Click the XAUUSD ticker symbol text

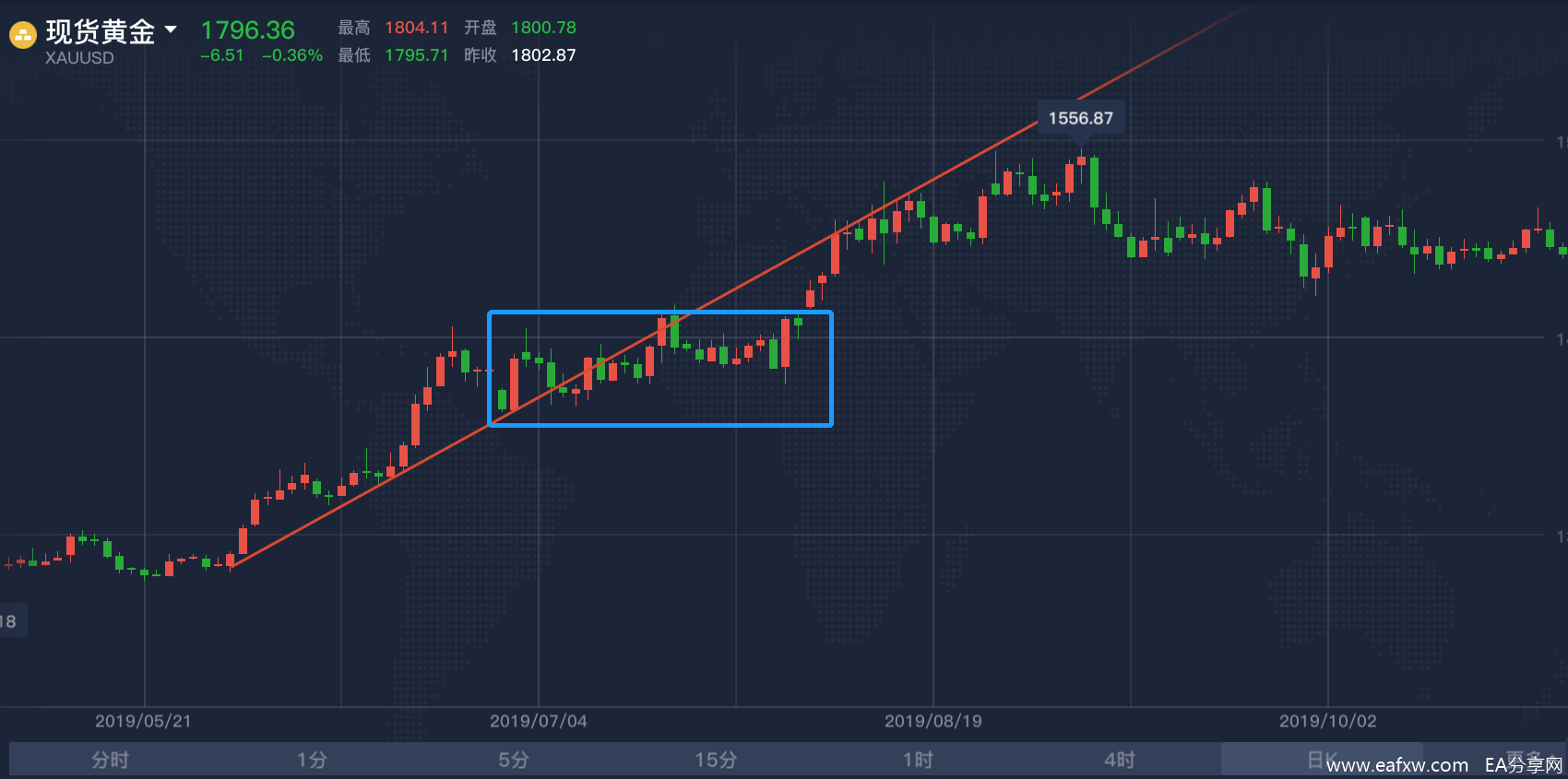pyautogui.click(x=80, y=57)
